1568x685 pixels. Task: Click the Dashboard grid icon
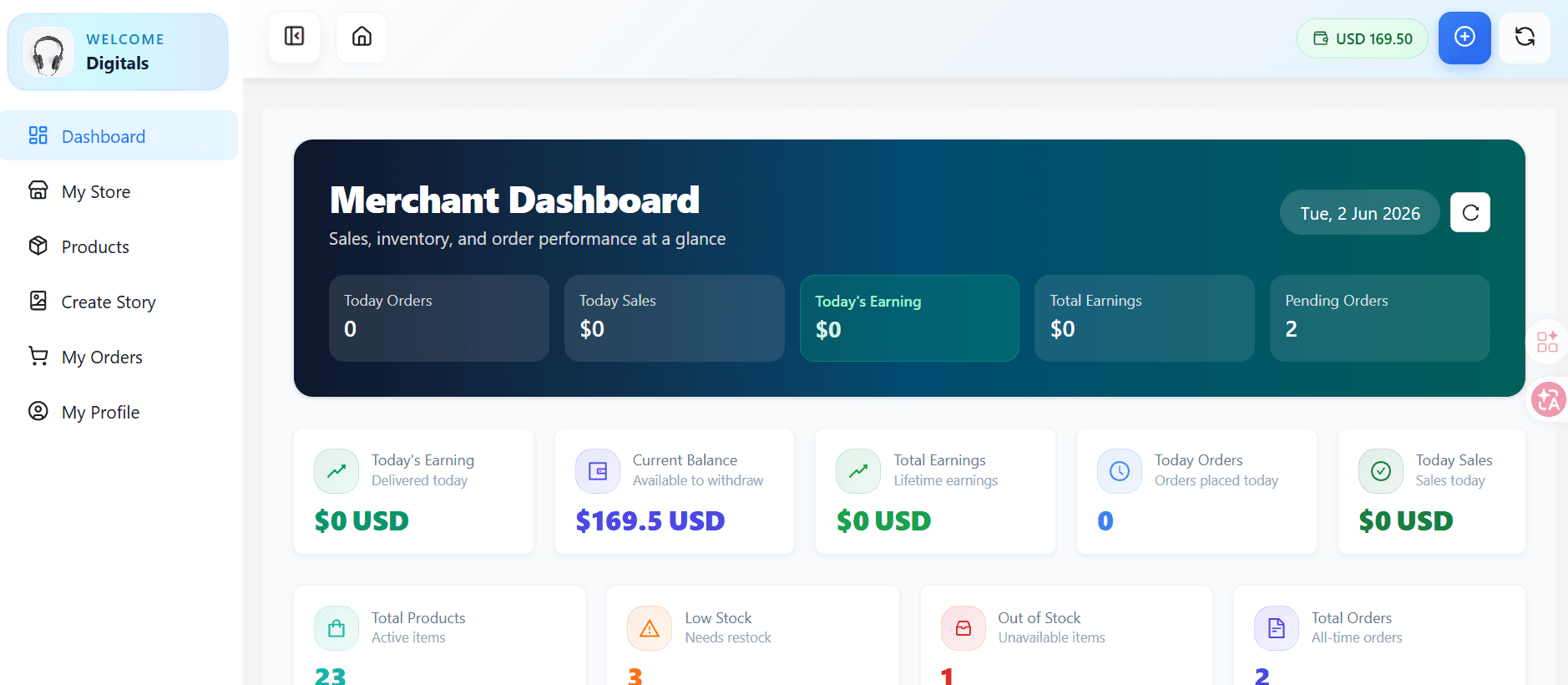38,135
